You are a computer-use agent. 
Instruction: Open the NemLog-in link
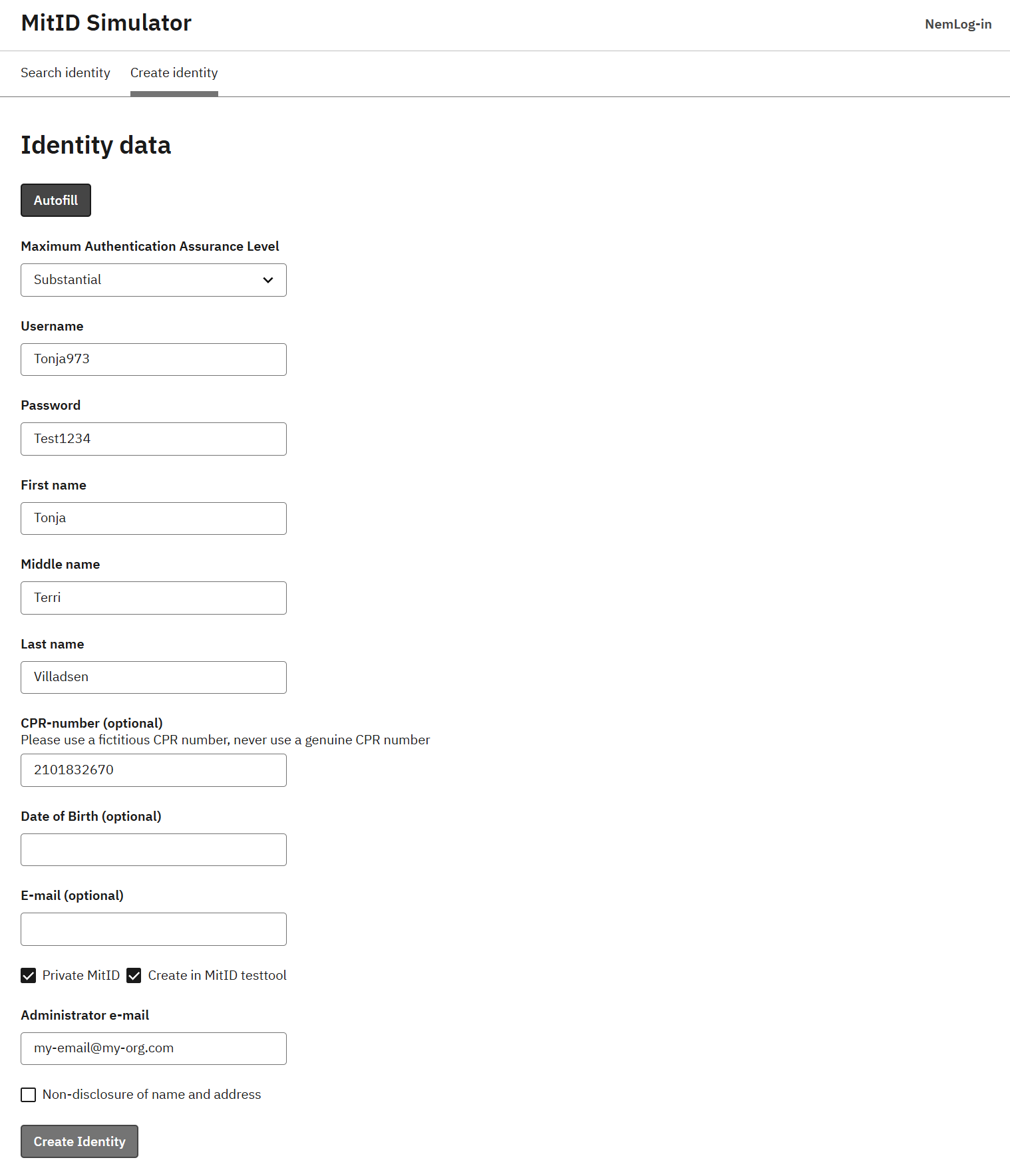point(957,24)
